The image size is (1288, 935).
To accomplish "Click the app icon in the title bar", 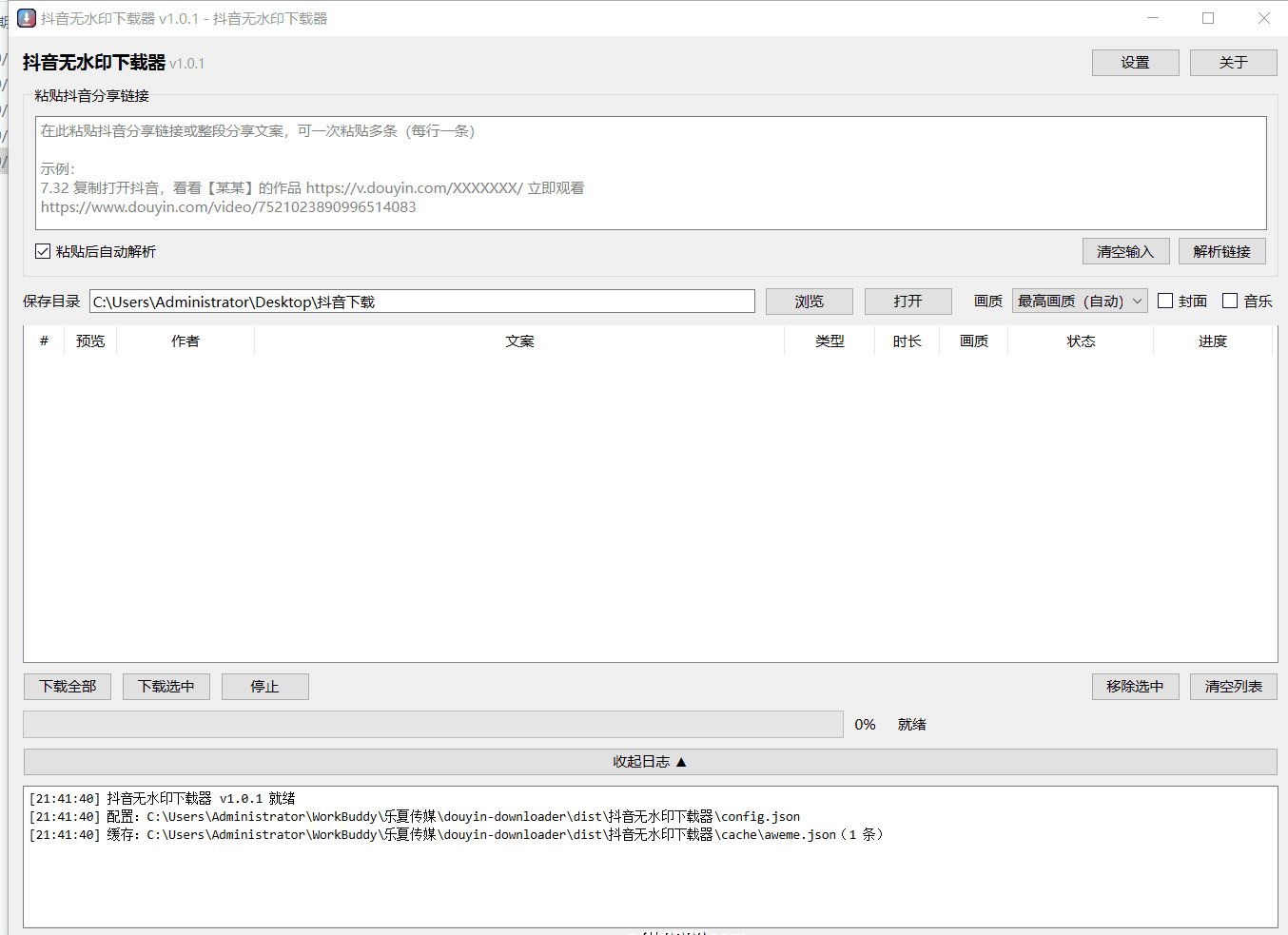I will pos(27,18).
